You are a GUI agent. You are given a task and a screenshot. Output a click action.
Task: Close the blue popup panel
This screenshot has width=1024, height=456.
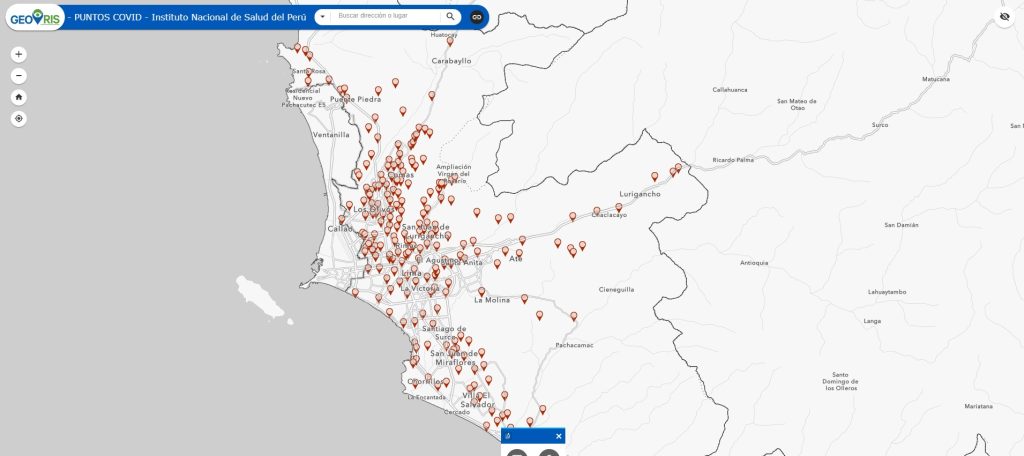pyautogui.click(x=559, y=436)
